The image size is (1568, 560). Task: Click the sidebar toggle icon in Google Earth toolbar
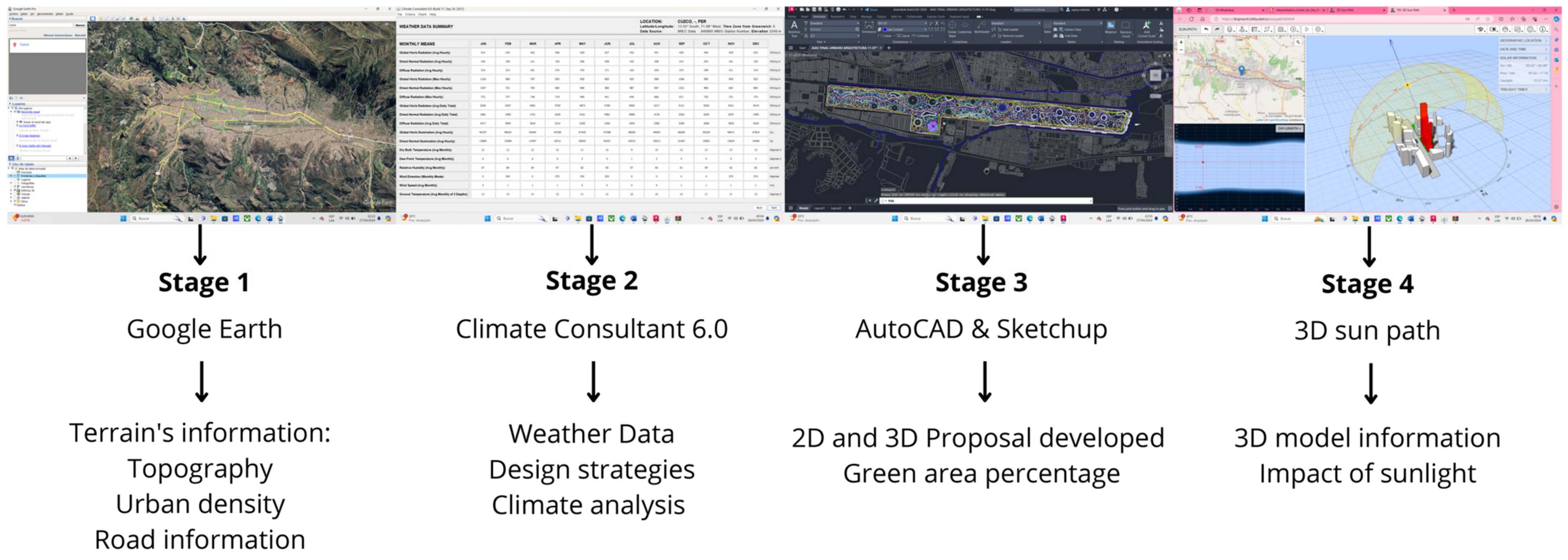coord(93,19)
